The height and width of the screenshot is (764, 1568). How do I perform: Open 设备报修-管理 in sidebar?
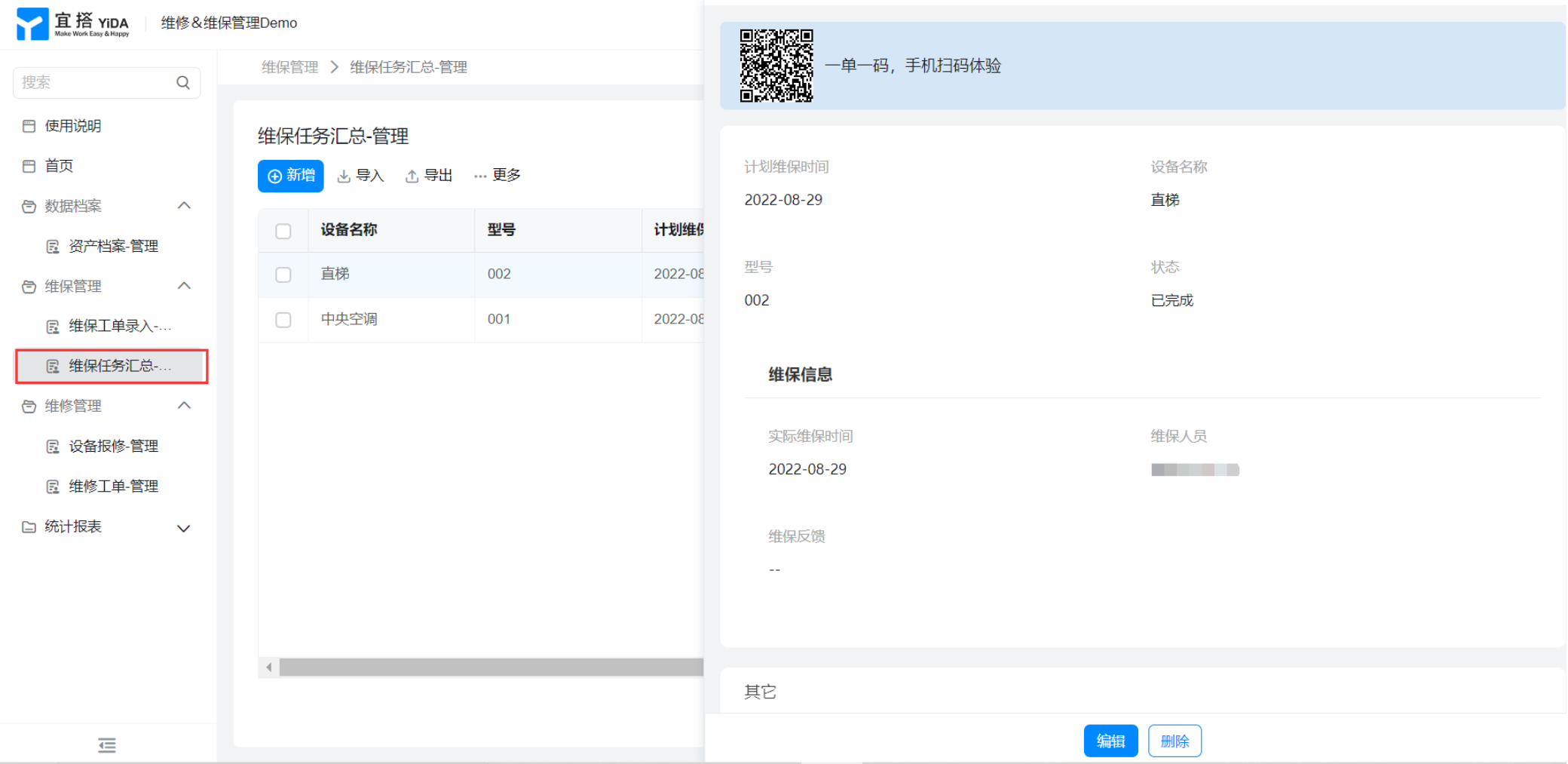pyautogui.click(x=113, y=446)
